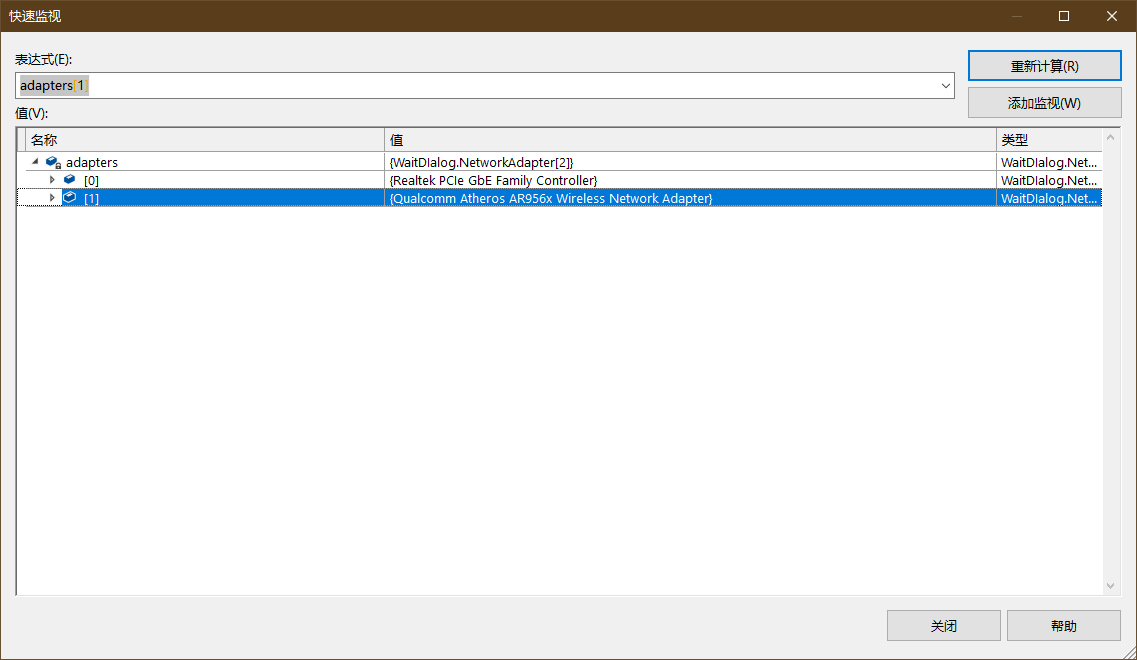This screenshot has height=660, width=1137.
Task: Click the type cell of [1] row
Action: click(x=1049, y=198)
